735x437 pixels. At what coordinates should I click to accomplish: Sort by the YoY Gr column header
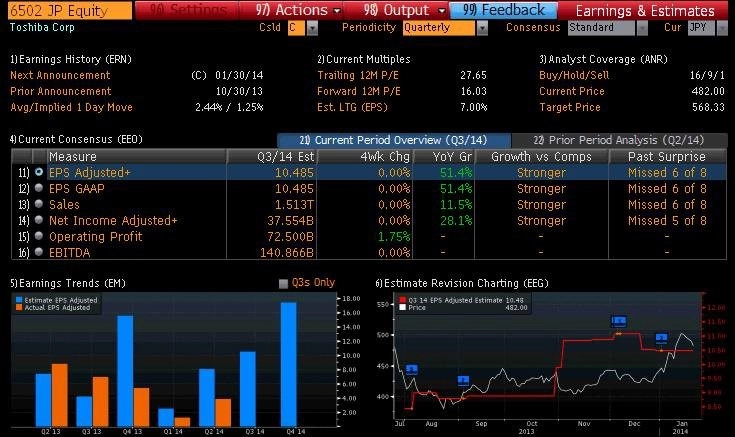[x=443, y=157]
